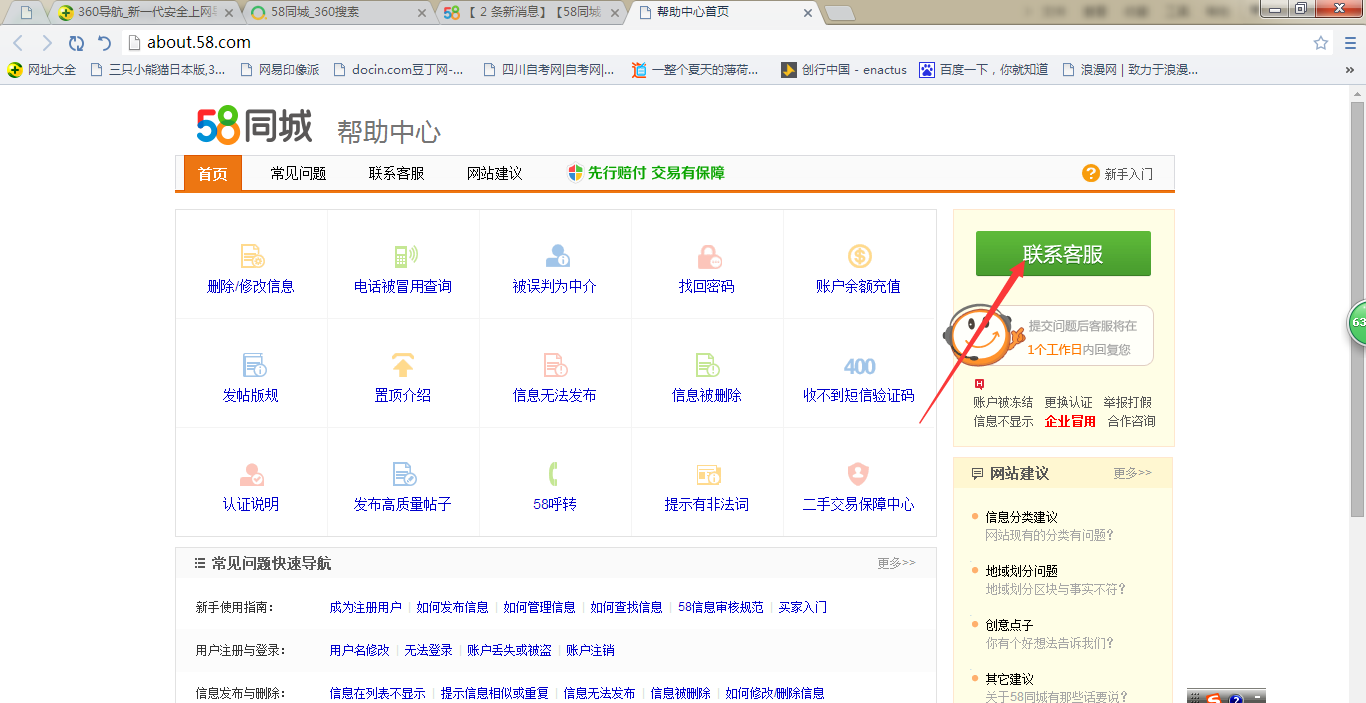
Task: Open the 用户名修改 link
Action: [x=359, y=650]
